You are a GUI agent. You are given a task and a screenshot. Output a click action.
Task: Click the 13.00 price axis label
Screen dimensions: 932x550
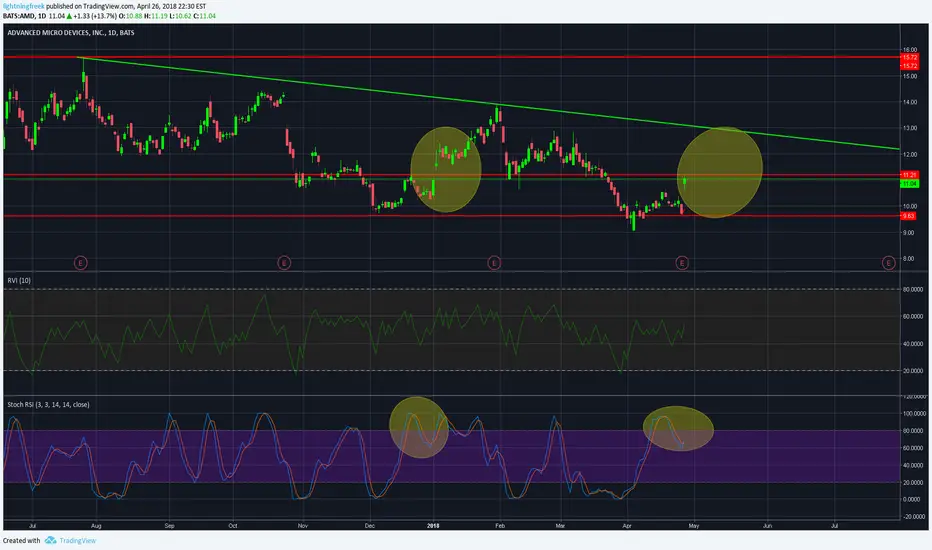click(909, 128)
